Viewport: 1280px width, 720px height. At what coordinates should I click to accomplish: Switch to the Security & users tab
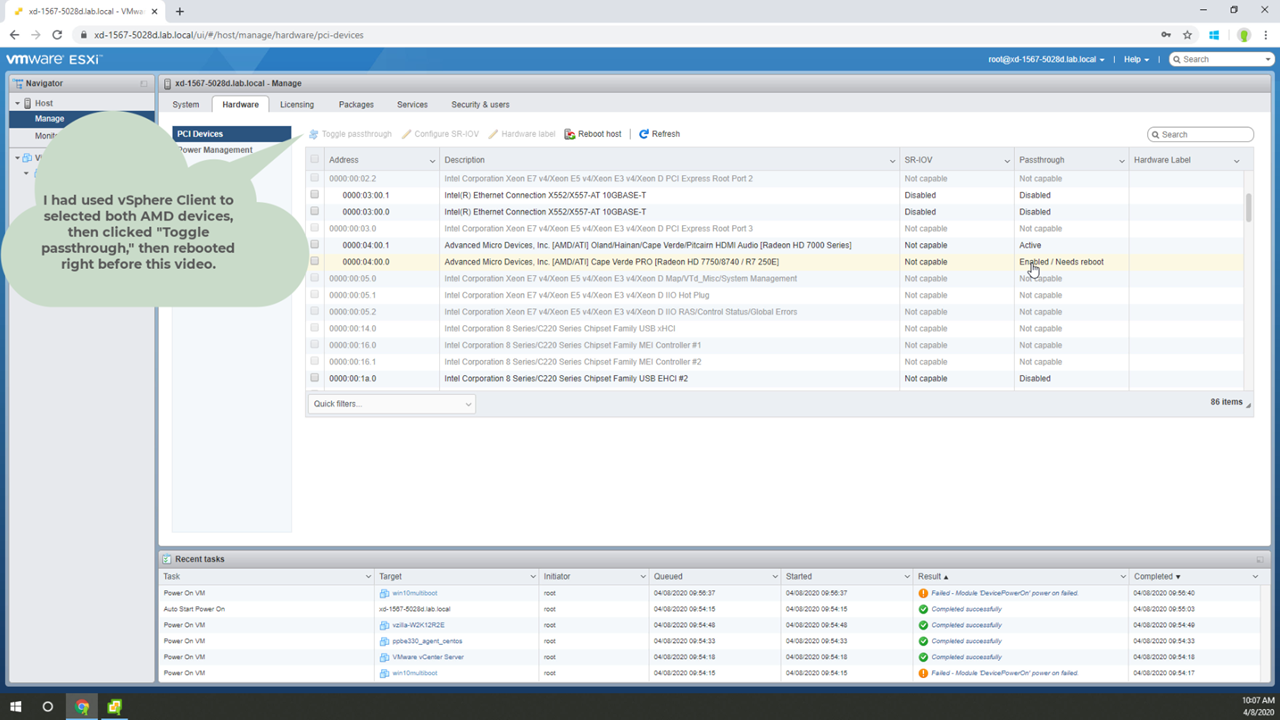click(480, 104)
